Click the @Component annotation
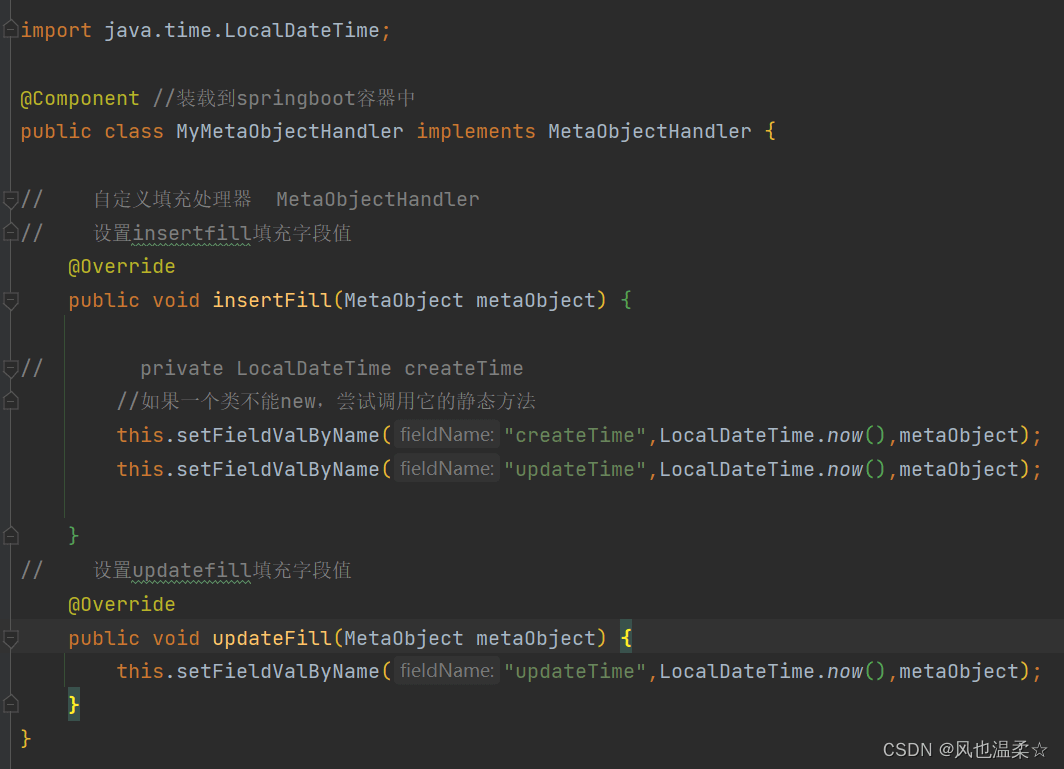Image resolution: width=1064 pixels, height=769 pixels. [80, 98]
